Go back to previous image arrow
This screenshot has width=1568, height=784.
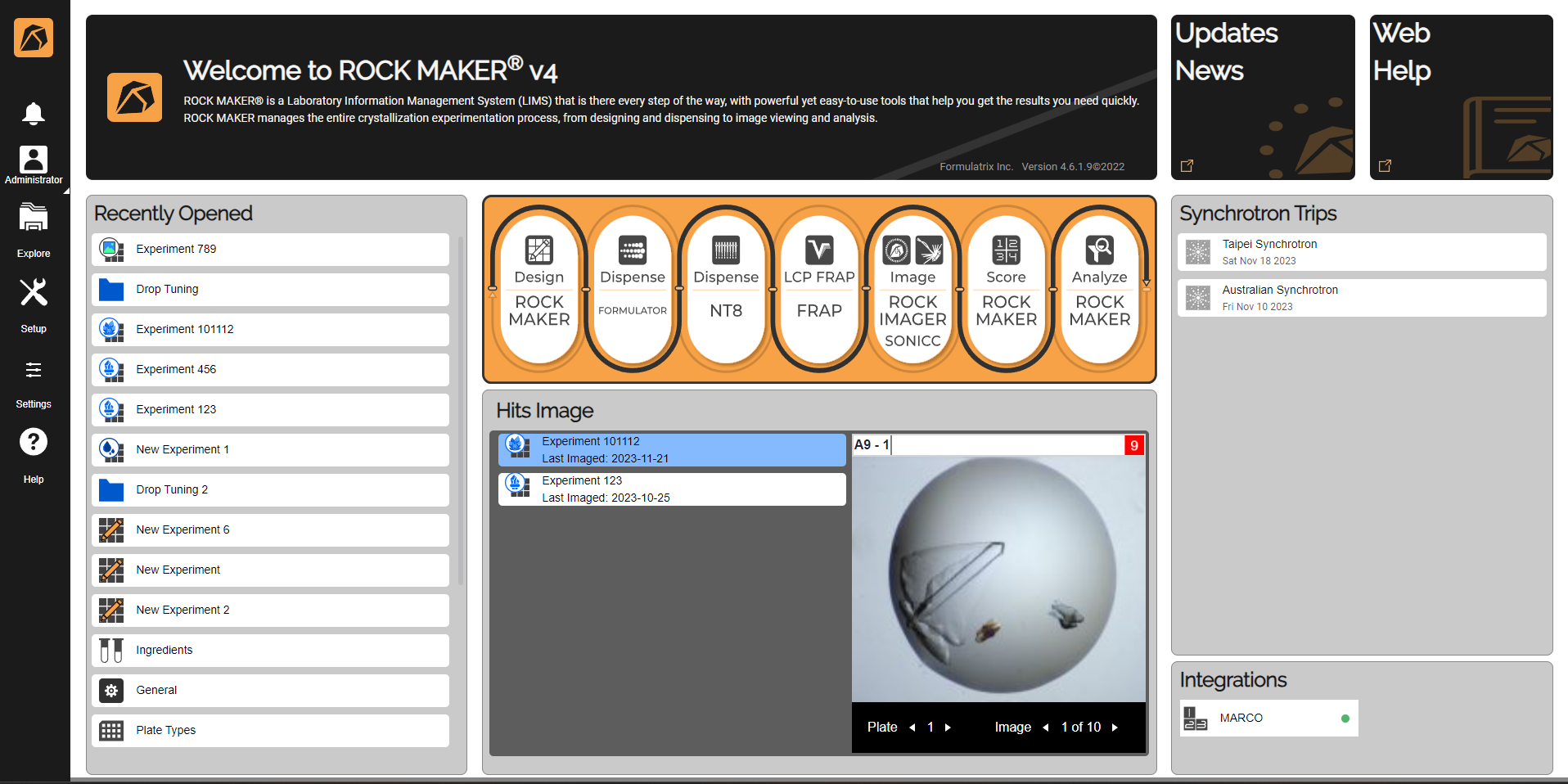tap(1045, 728)
